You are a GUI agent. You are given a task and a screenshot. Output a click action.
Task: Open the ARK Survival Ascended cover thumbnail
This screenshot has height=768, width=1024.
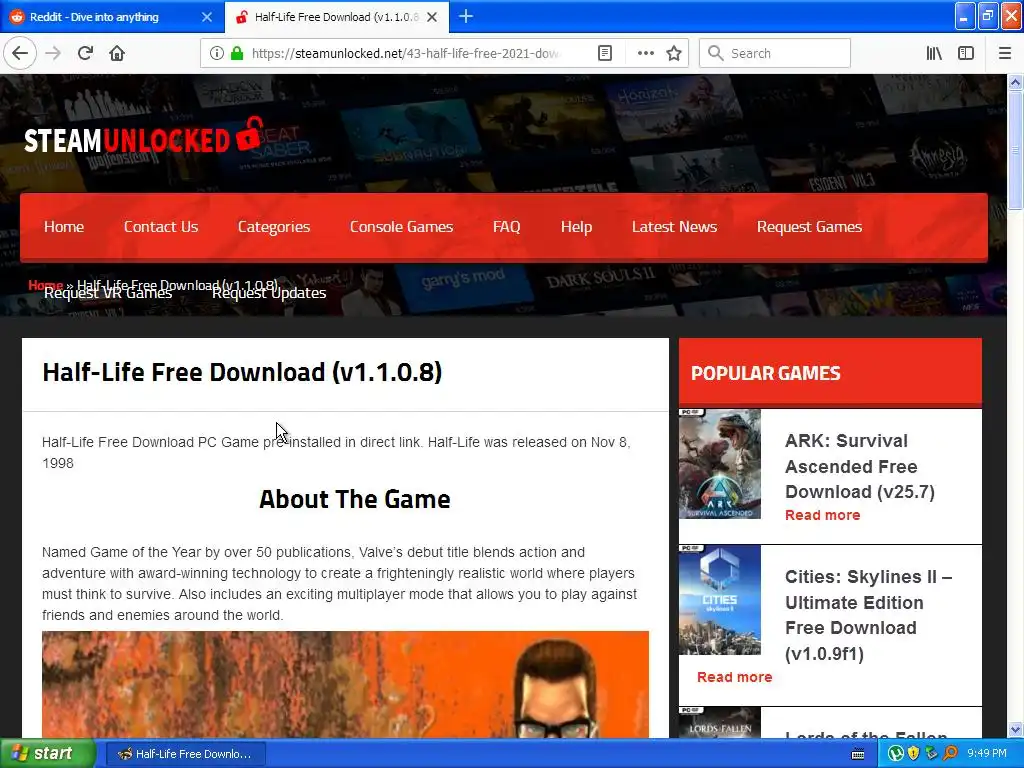[x=720, y=464]
